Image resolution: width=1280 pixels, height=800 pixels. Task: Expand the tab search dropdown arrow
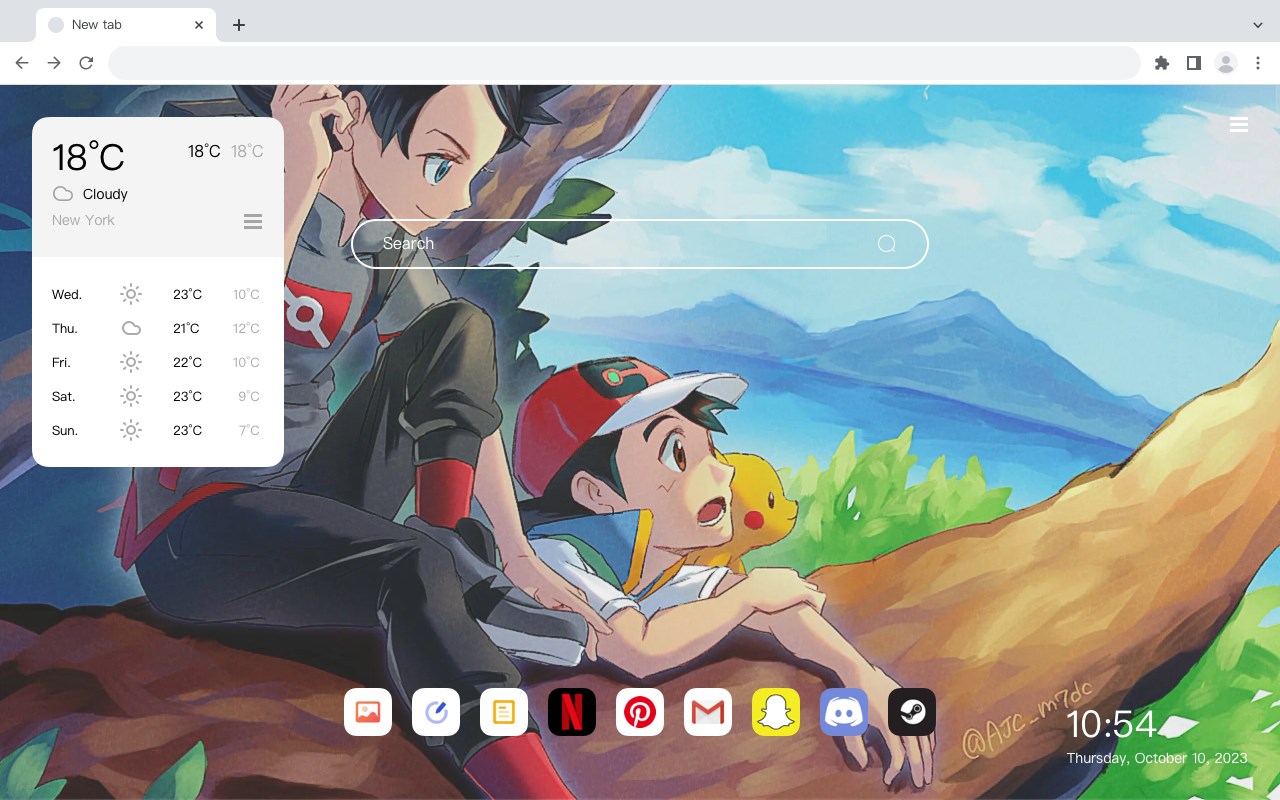pyautogui.click(x=1258, y=25)
